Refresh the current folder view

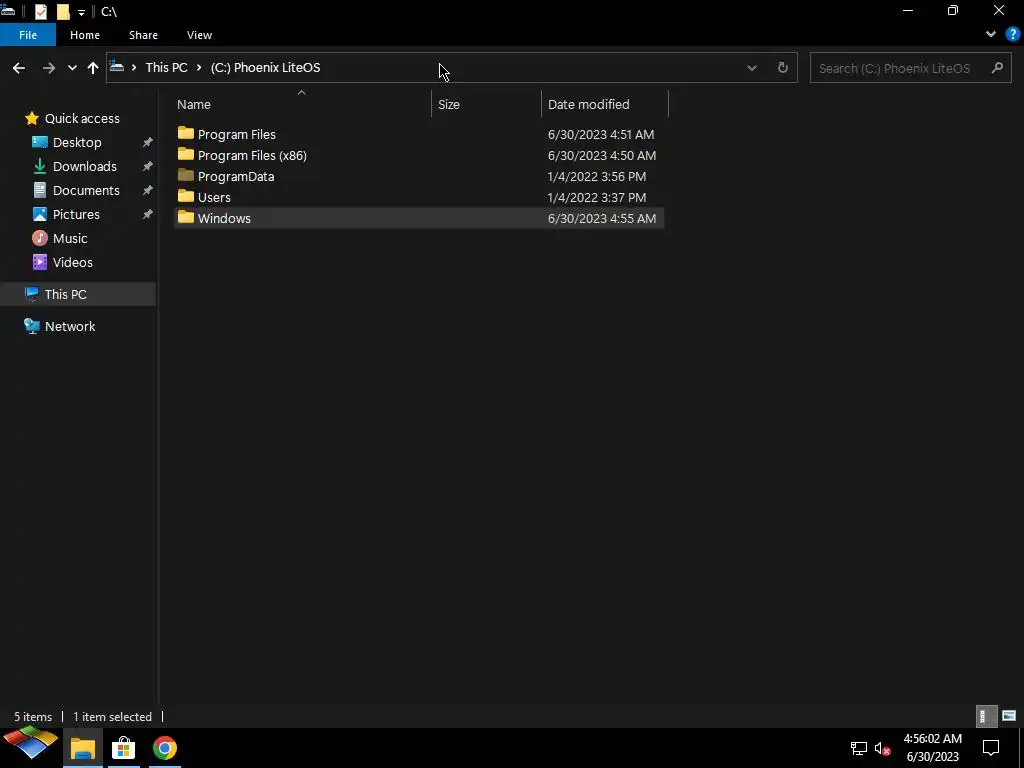click(782, 68)
